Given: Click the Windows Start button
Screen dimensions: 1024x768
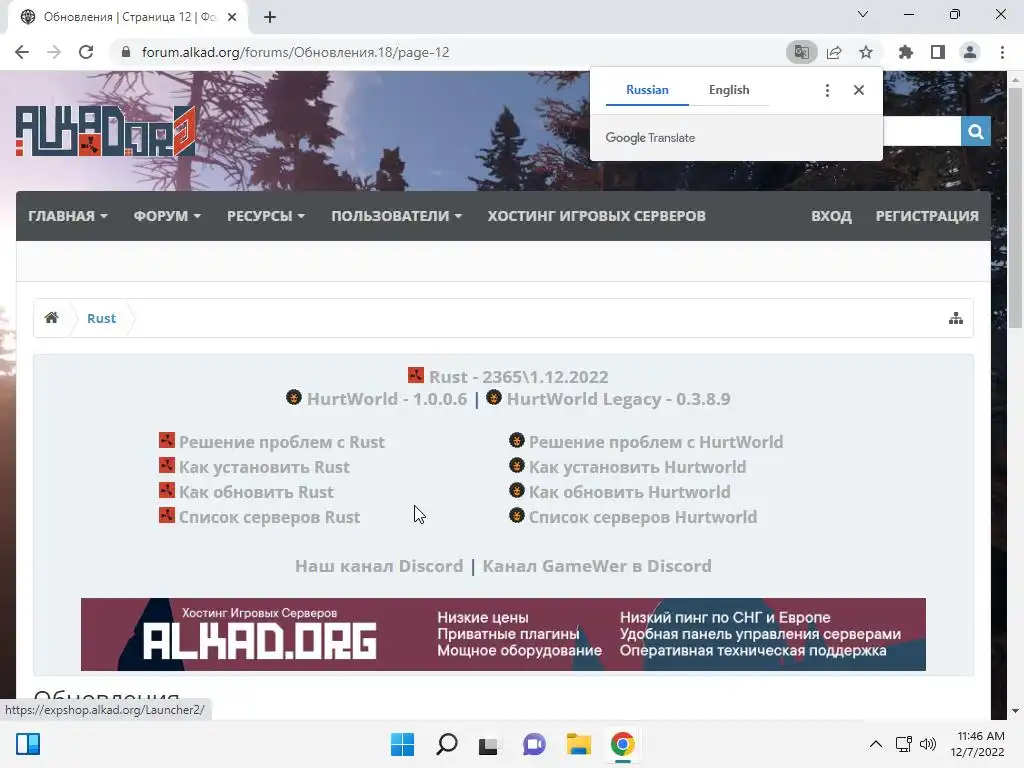Looking at the screenshot, I should 402,744.
